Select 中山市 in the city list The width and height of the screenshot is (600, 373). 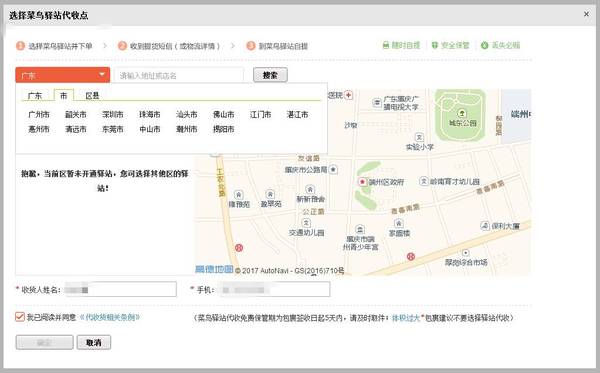(150, 129)
